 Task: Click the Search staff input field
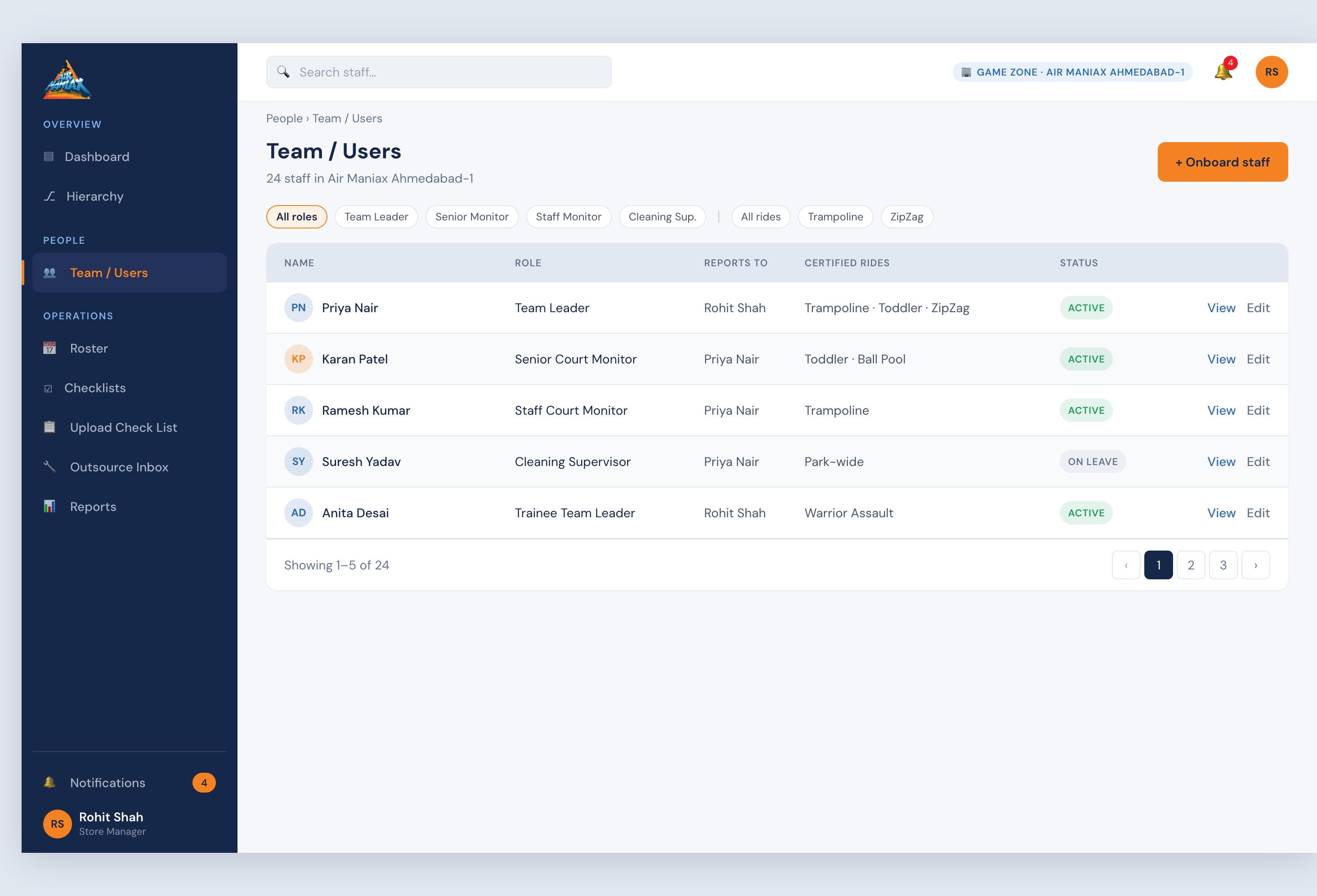[439, 72]
